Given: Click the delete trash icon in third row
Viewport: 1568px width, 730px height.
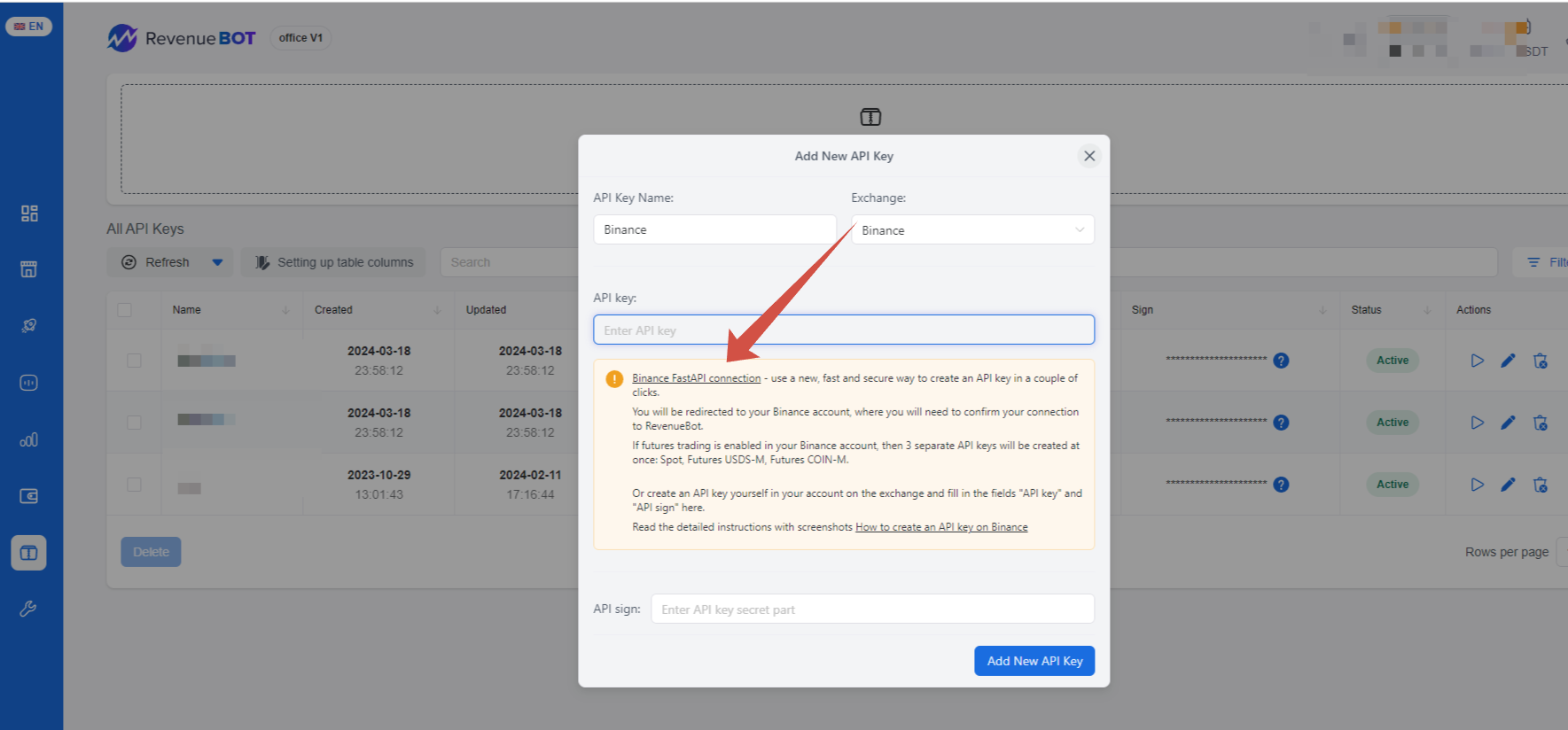Looking at the screenshot, I should pyautogui.click(x=1541, y=485).
